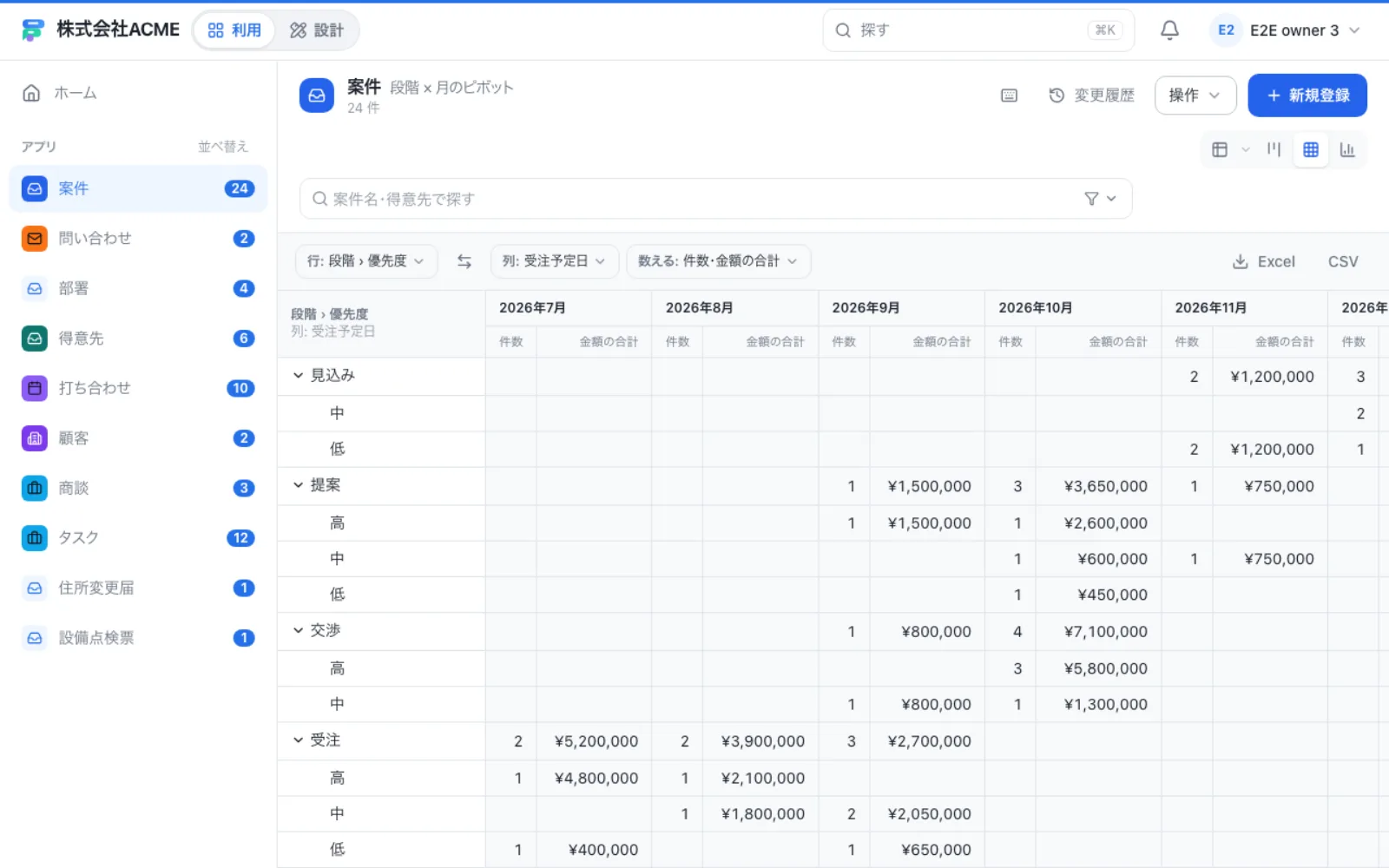Screen dimensions: 1389x868
Task: Export pivot to Excel
Action: click(x=1263, y=261)
